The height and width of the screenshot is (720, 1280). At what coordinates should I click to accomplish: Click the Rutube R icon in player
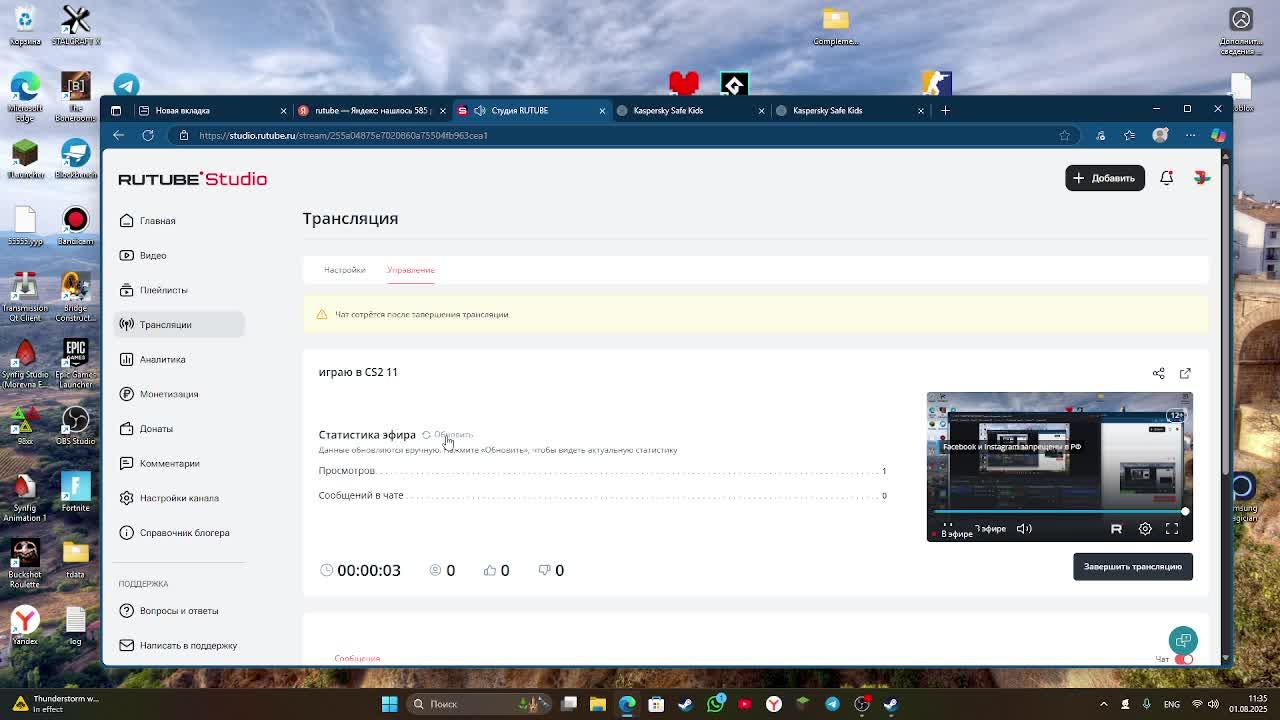[1116, 528]
